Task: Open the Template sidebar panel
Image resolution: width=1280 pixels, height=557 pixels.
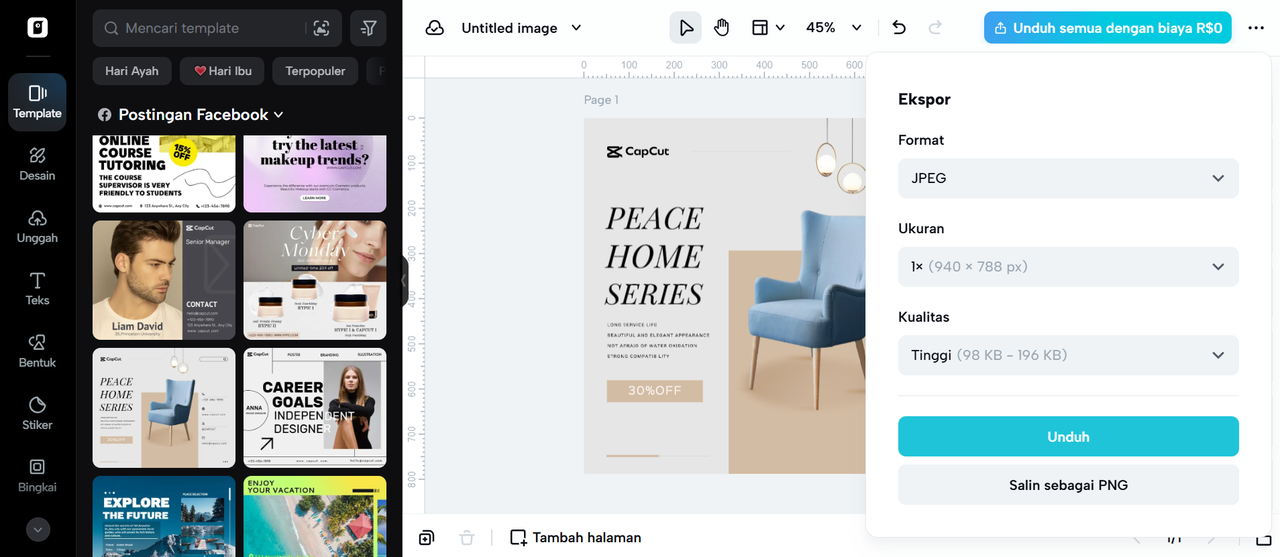Action: [37, 102]
